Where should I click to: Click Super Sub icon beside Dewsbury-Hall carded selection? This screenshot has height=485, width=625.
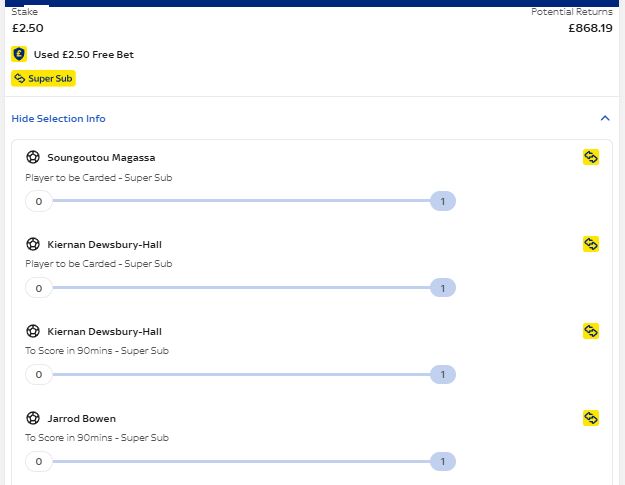(x=591, y=244)
